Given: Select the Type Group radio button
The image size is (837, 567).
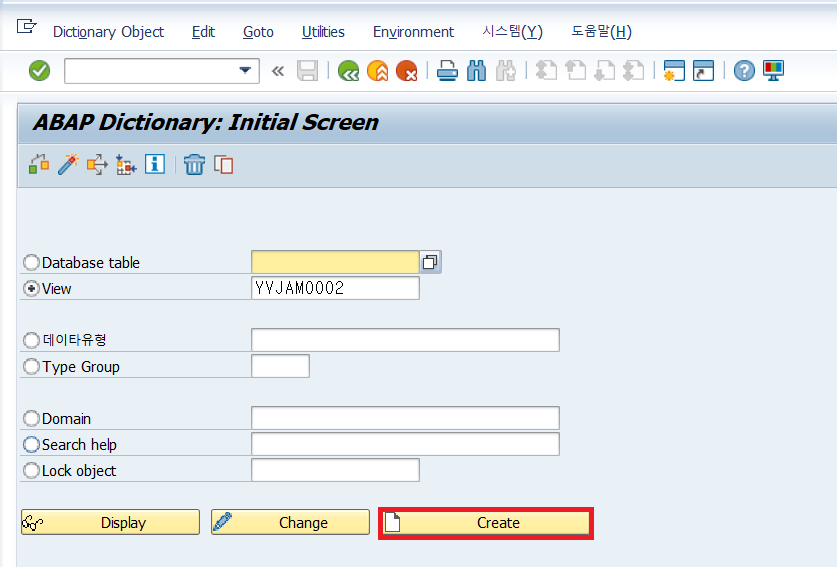Looking at the screenshot, I should pyautogui.click(x=31, y=367).
